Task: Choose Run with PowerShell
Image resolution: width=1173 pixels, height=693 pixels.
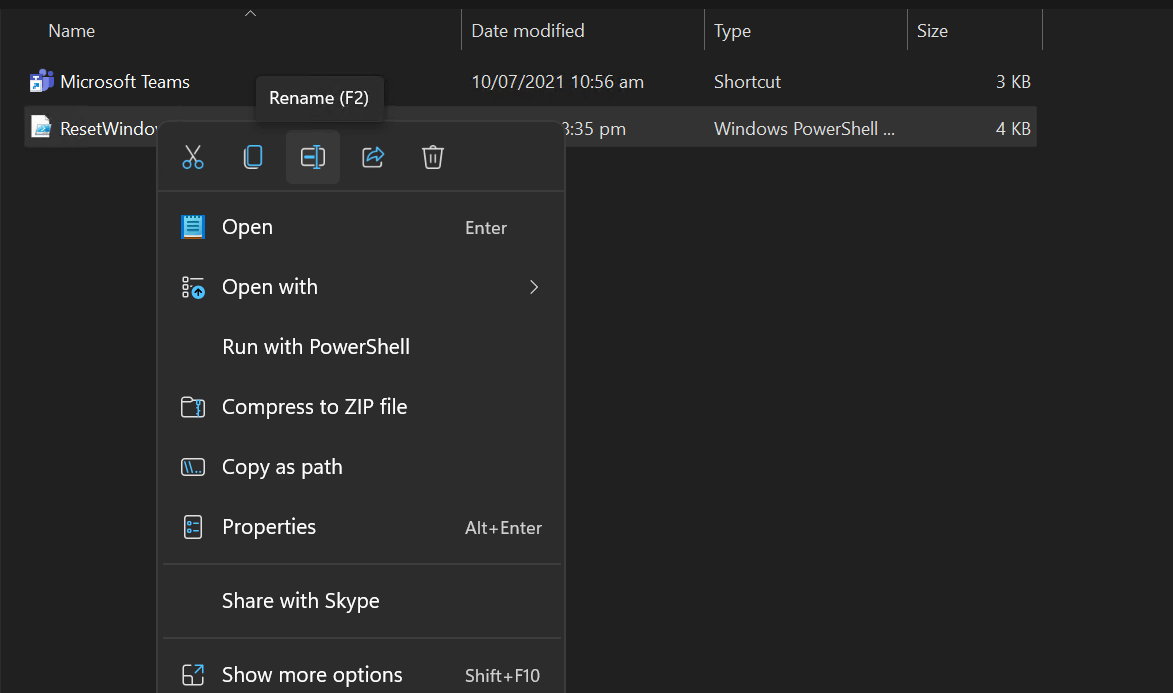Action: coord(362,346)
